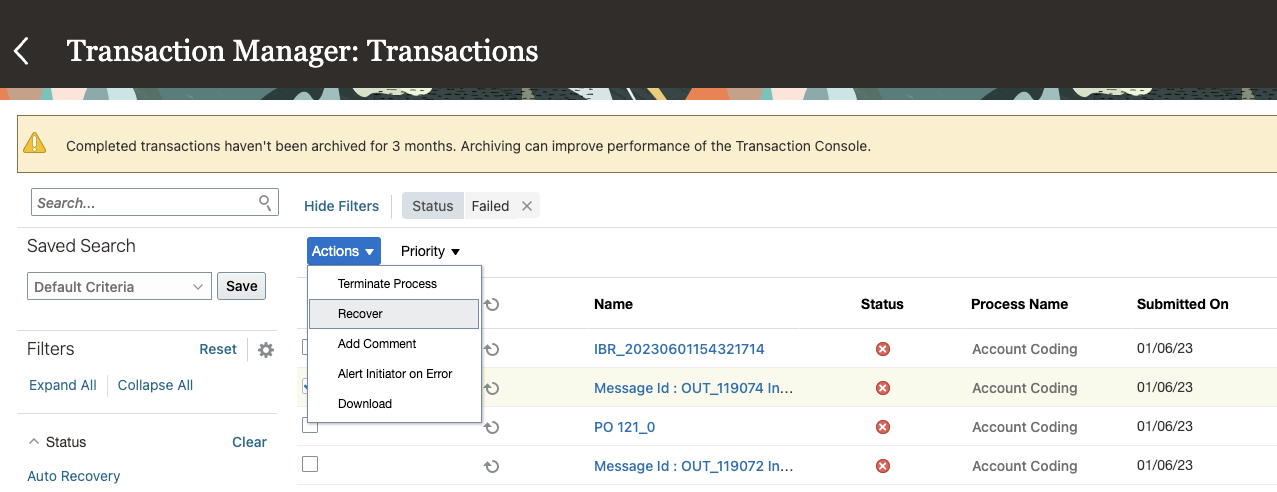The image size is (1277, 492).
Task: Click the failed status icon for PO 121_0
Action: click(x=882, y=427)
